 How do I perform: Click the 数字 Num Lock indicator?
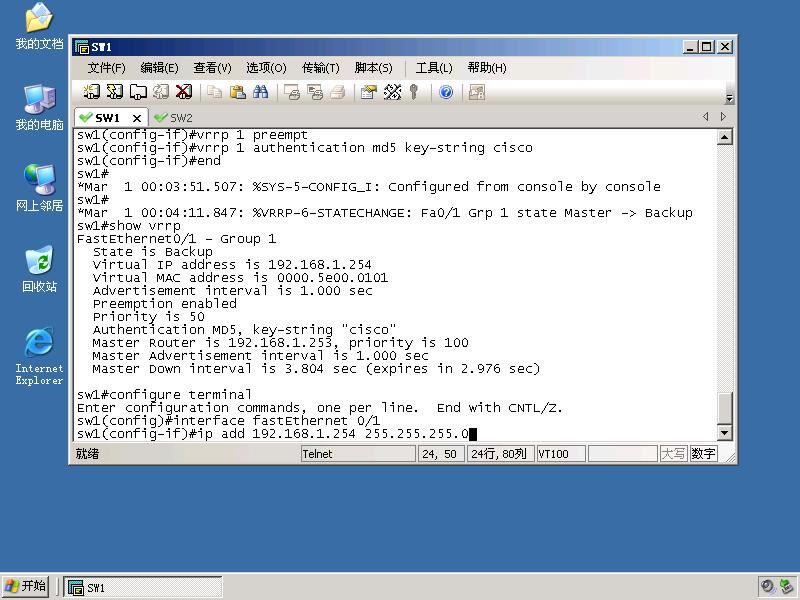coord(703,454)
